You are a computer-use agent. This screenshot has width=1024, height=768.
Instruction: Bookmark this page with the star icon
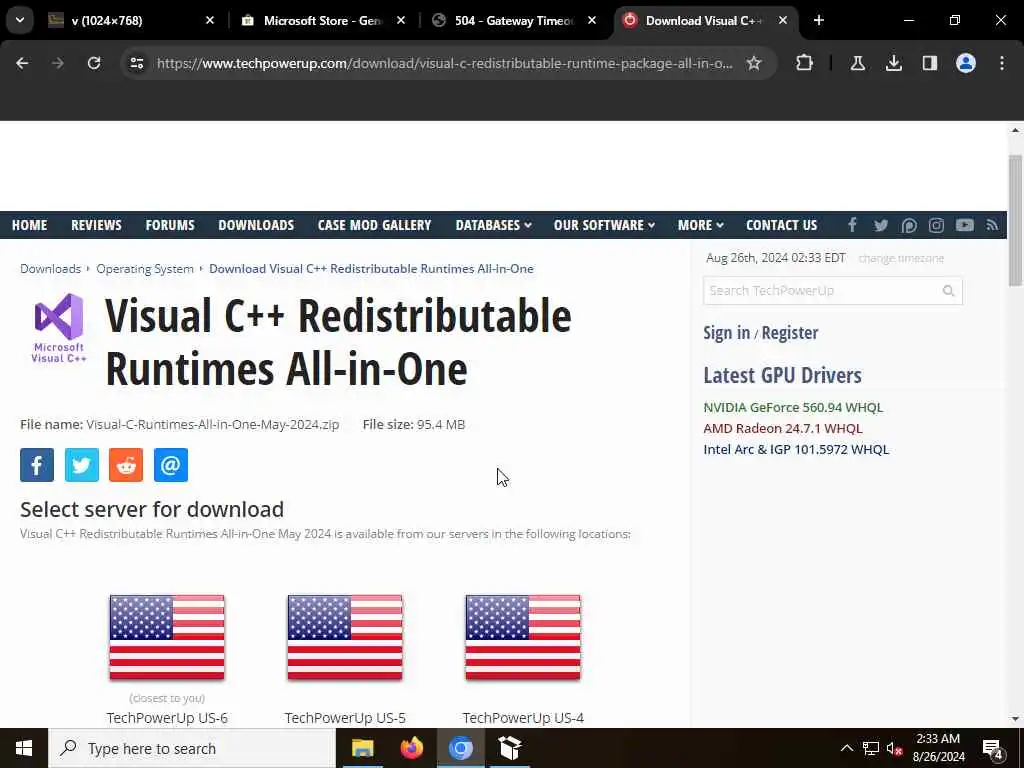[754, 63]
